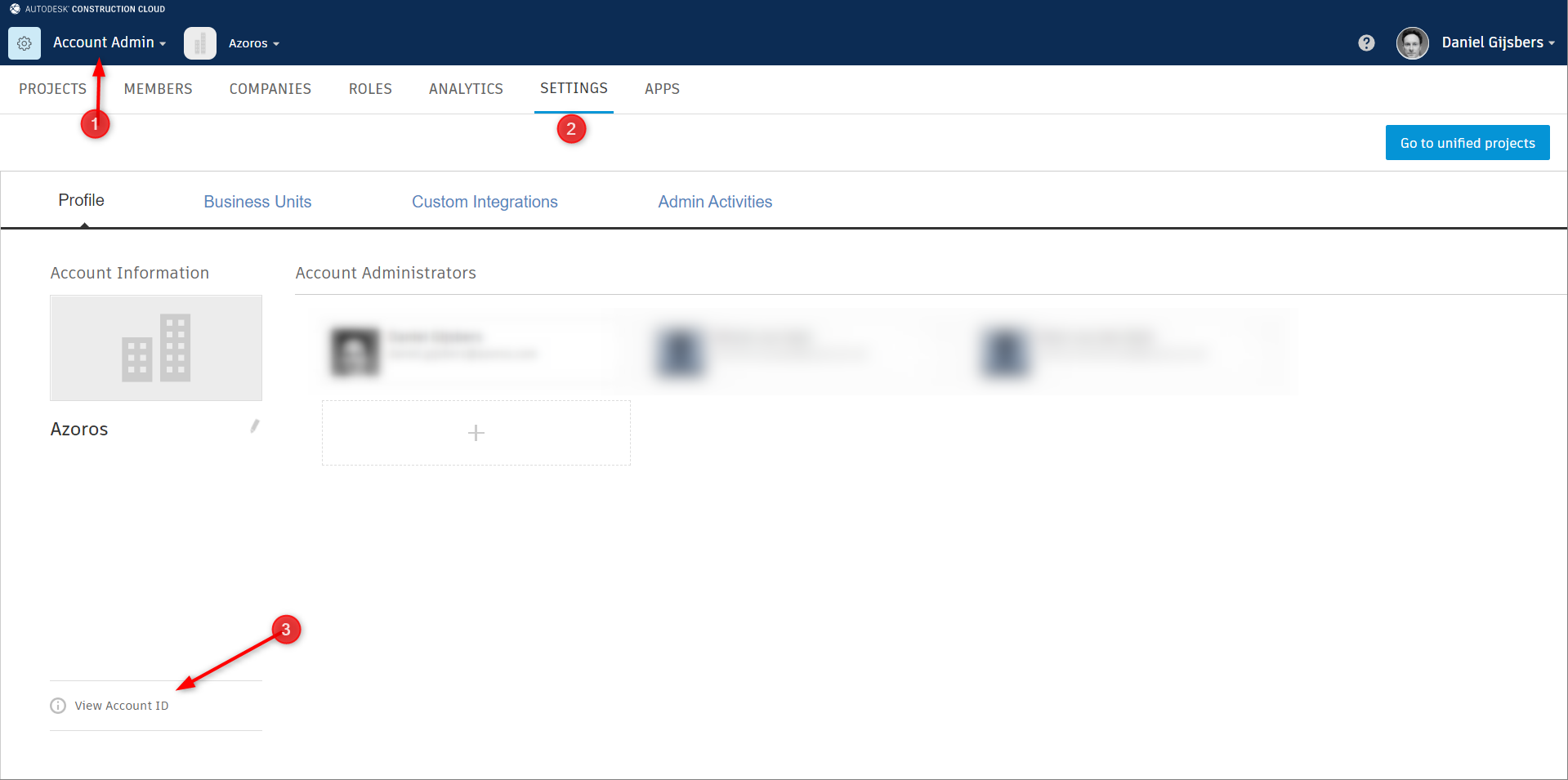Viewport: 1568px width, 780px height.
Task: Click the account logo placeholder image
Action: pos(155,348)
